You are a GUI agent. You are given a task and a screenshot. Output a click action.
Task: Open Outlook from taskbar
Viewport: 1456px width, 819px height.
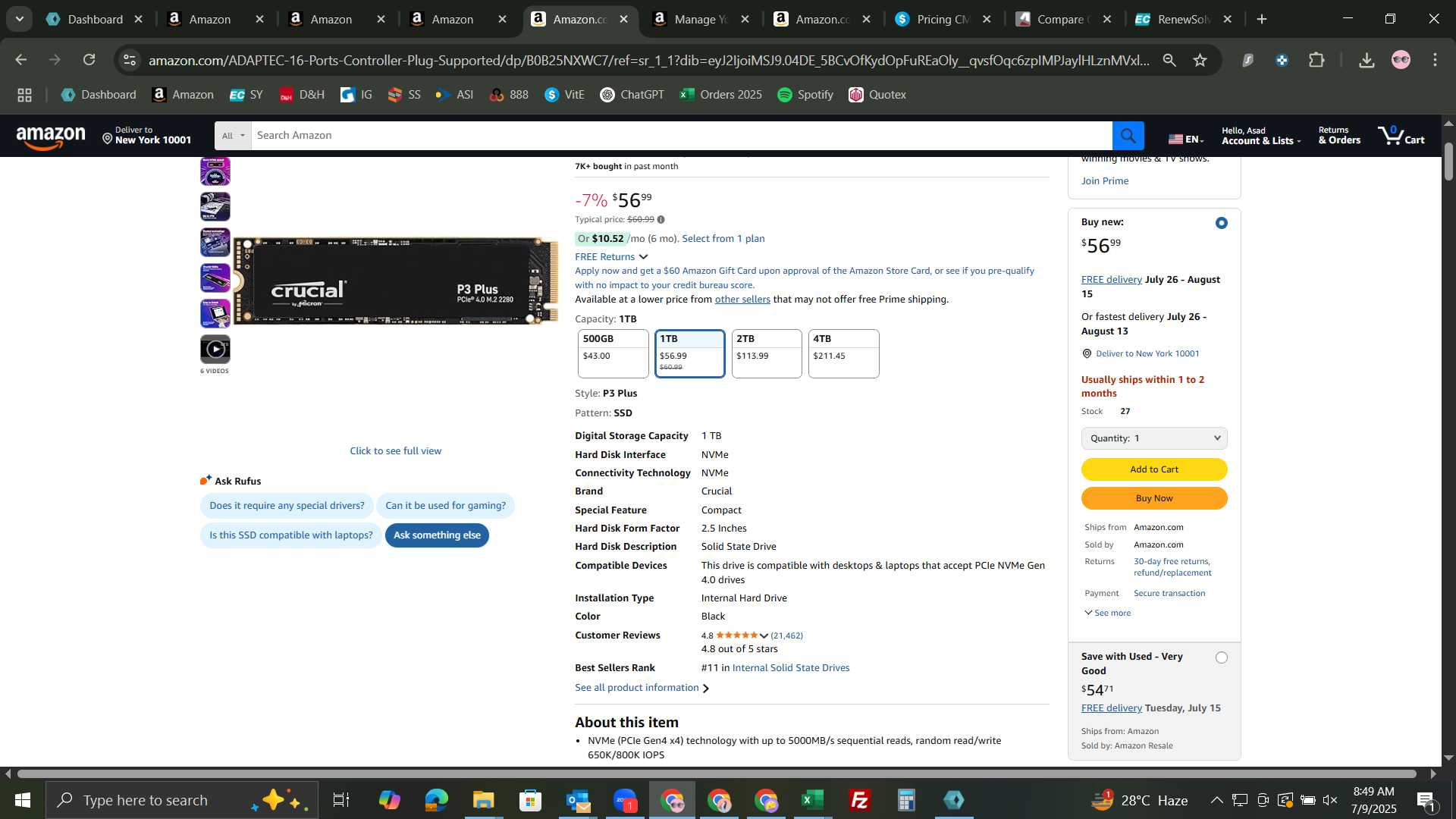577,800
